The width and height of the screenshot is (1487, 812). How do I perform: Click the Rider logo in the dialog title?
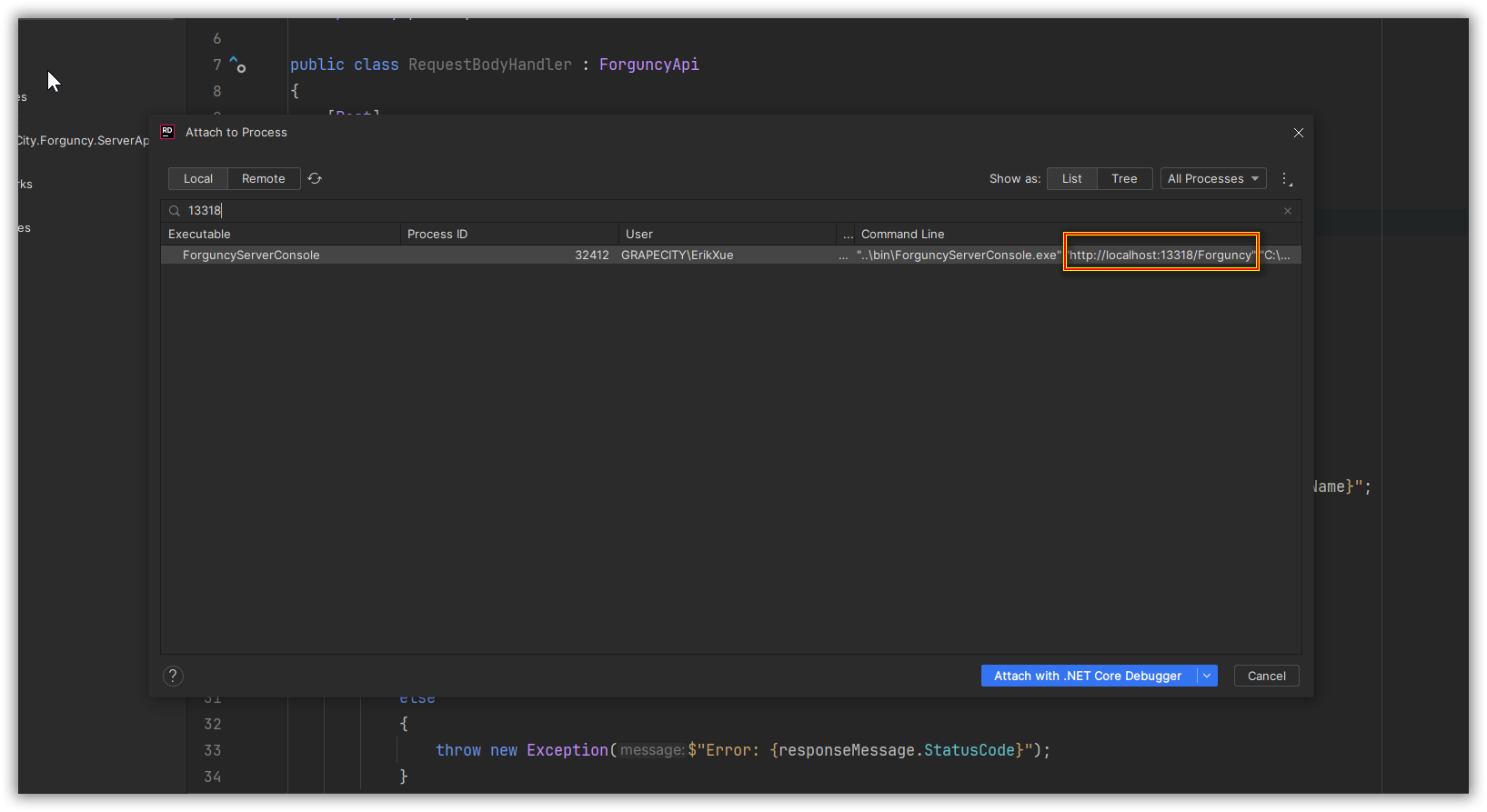[167, 132]
